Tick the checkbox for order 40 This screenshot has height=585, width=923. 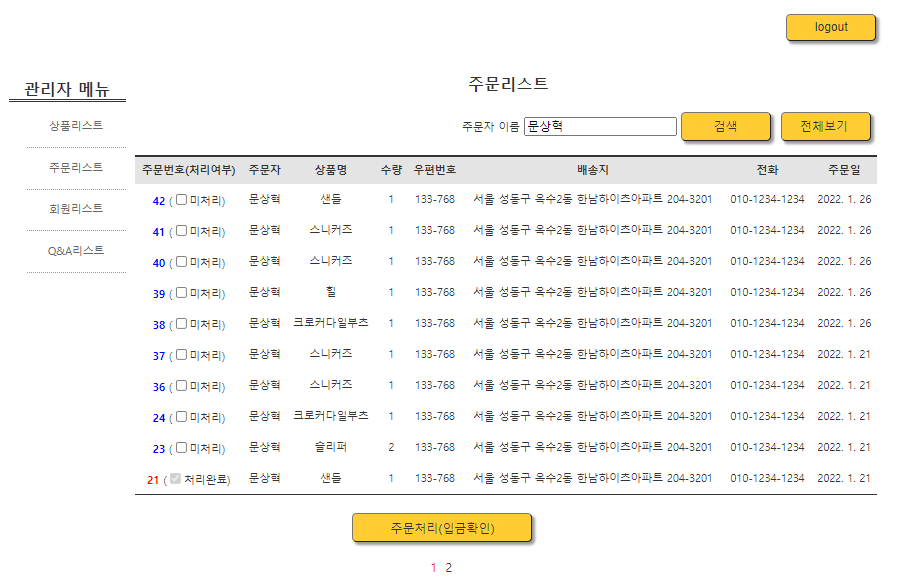pyautogui.click(x=181, y=261)
